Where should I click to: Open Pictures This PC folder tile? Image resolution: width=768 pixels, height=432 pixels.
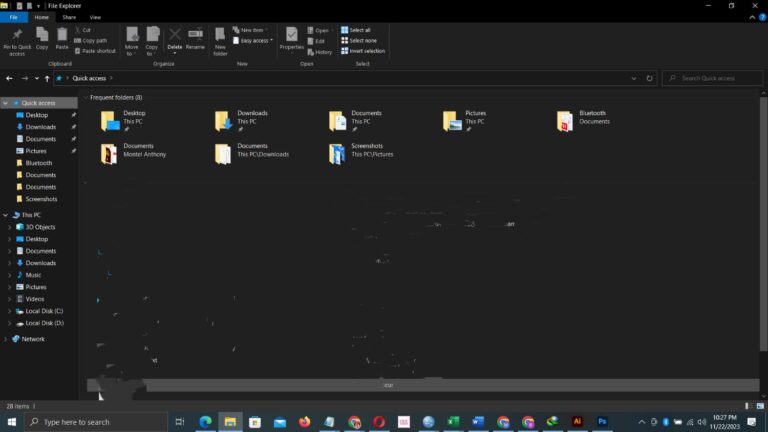click(x=464, y=120)
